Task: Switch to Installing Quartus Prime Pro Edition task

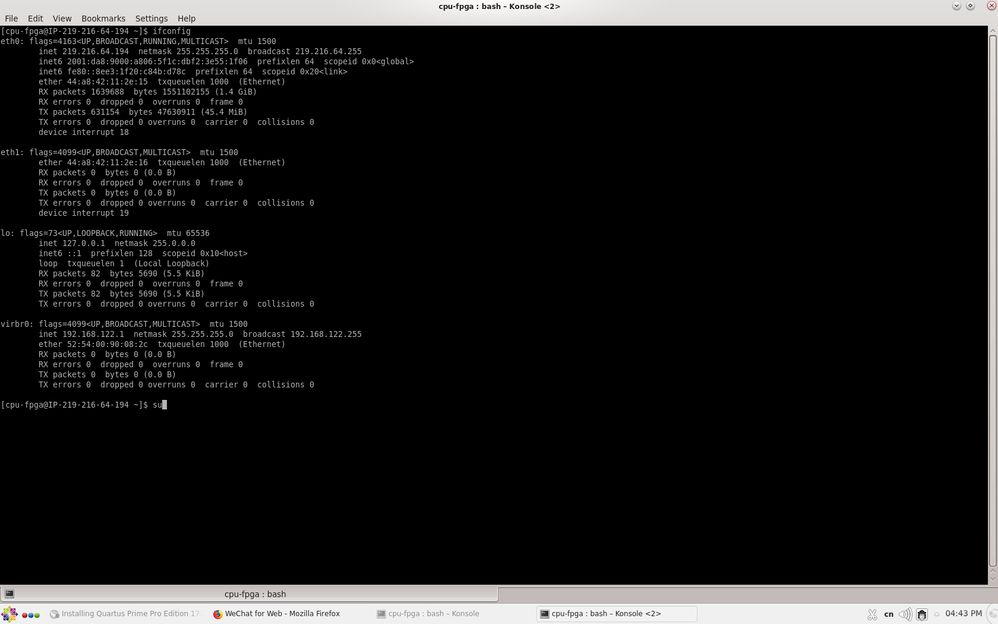Action: (125, 614)
